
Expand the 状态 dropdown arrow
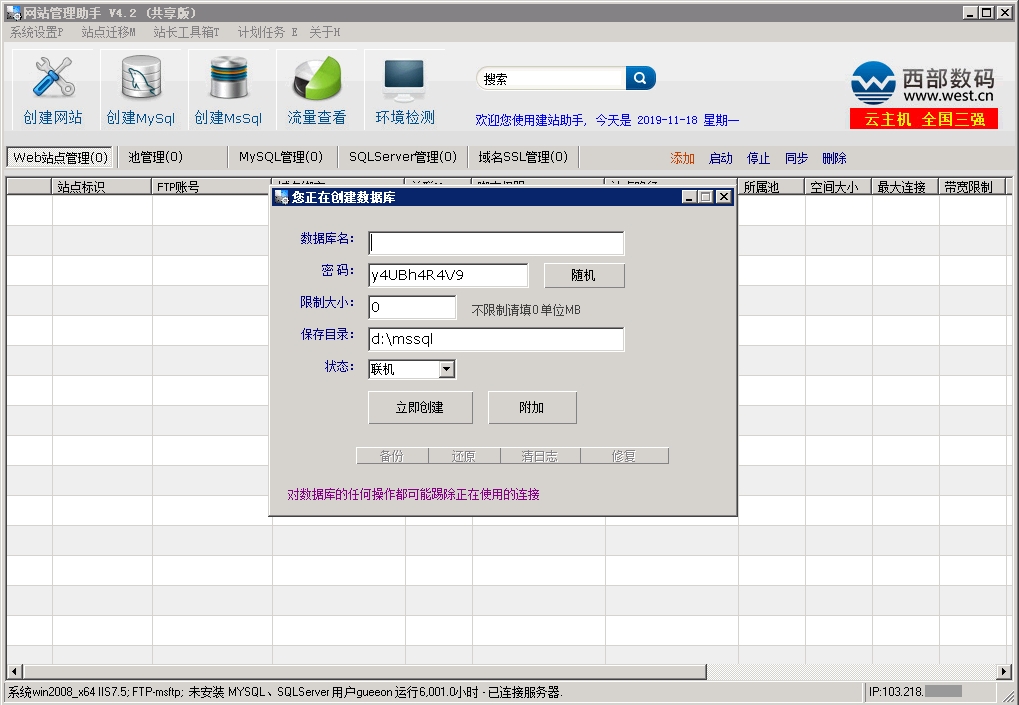tap(447, 370)
